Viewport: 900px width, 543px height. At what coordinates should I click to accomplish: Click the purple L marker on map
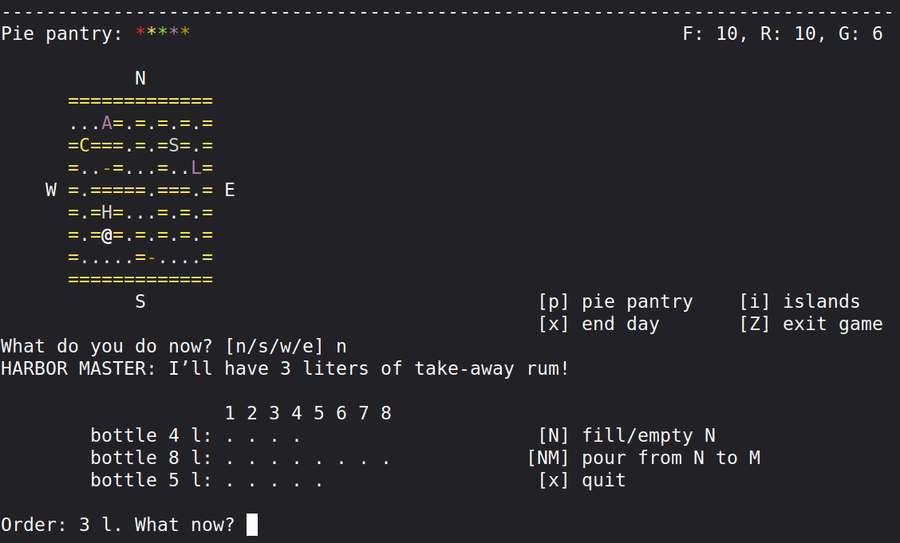tap(196, 168)
